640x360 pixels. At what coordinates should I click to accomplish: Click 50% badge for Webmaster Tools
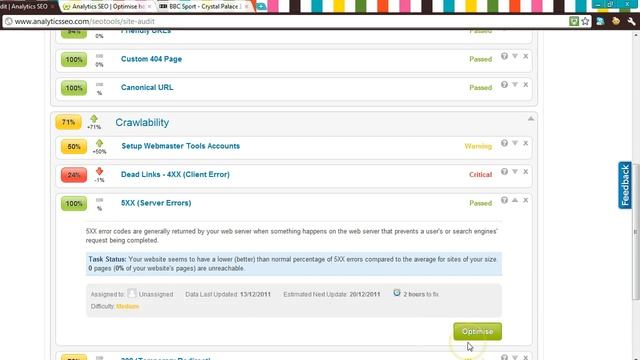(74, 147)
